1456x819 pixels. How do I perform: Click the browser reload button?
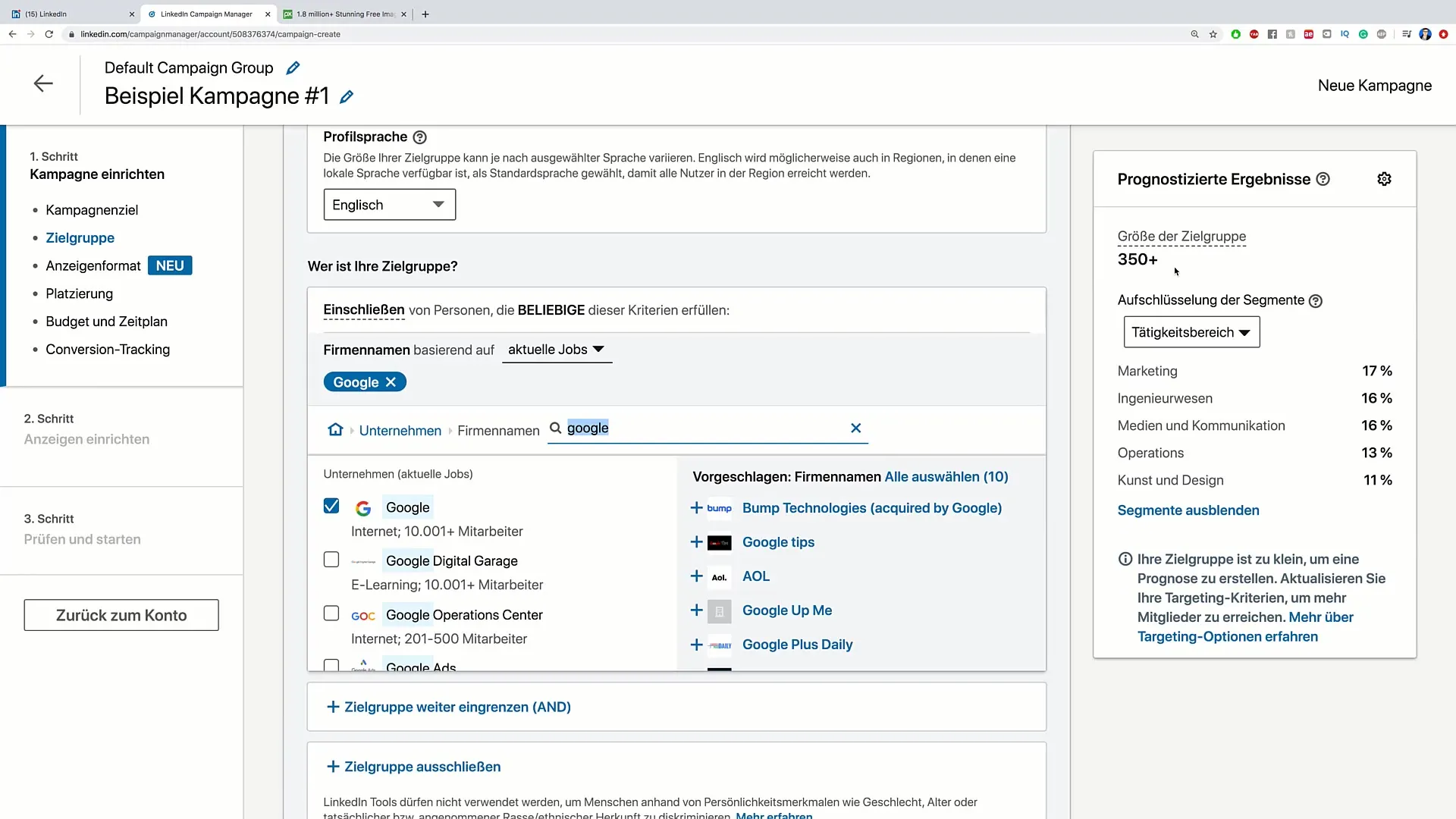point(49,34)
